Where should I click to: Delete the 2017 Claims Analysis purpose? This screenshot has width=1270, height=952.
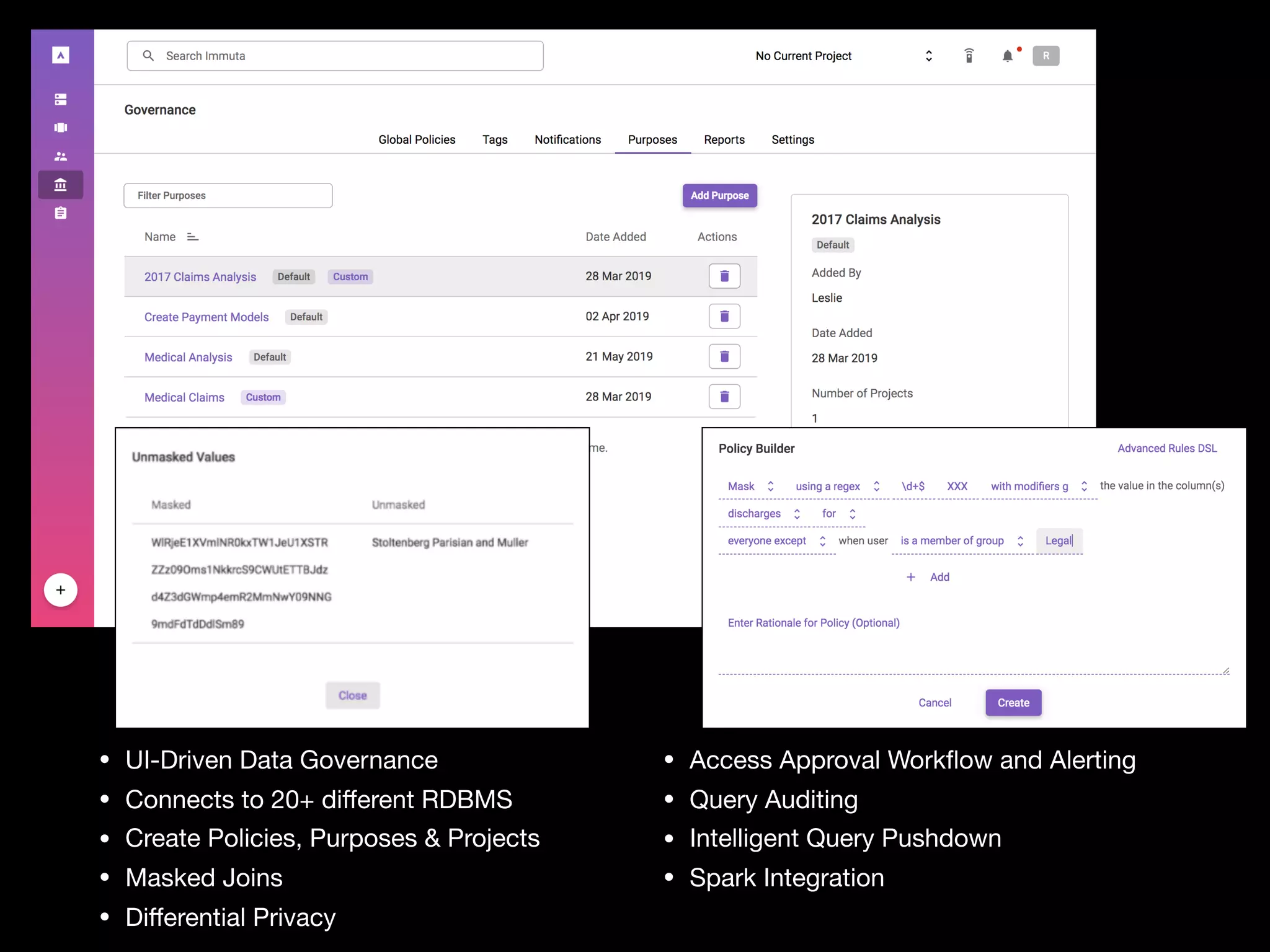(x=724, y=276)
